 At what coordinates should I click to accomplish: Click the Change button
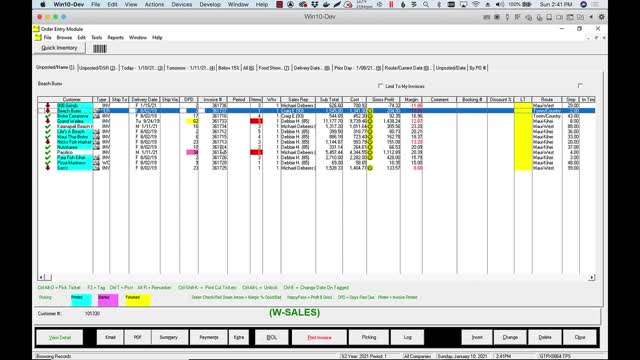tap(510, 338)
